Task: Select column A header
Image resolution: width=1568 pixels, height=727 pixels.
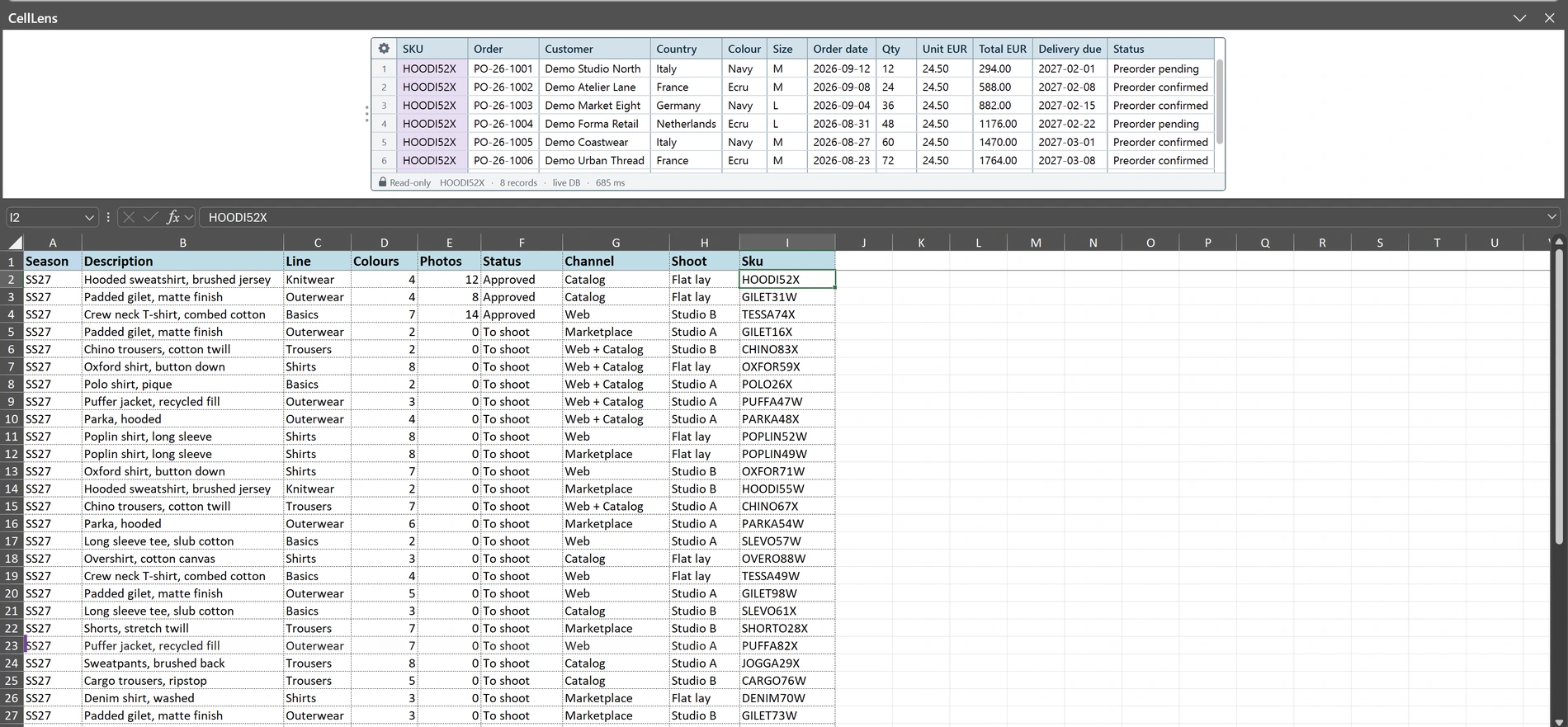Action: [x=53, y=243]
